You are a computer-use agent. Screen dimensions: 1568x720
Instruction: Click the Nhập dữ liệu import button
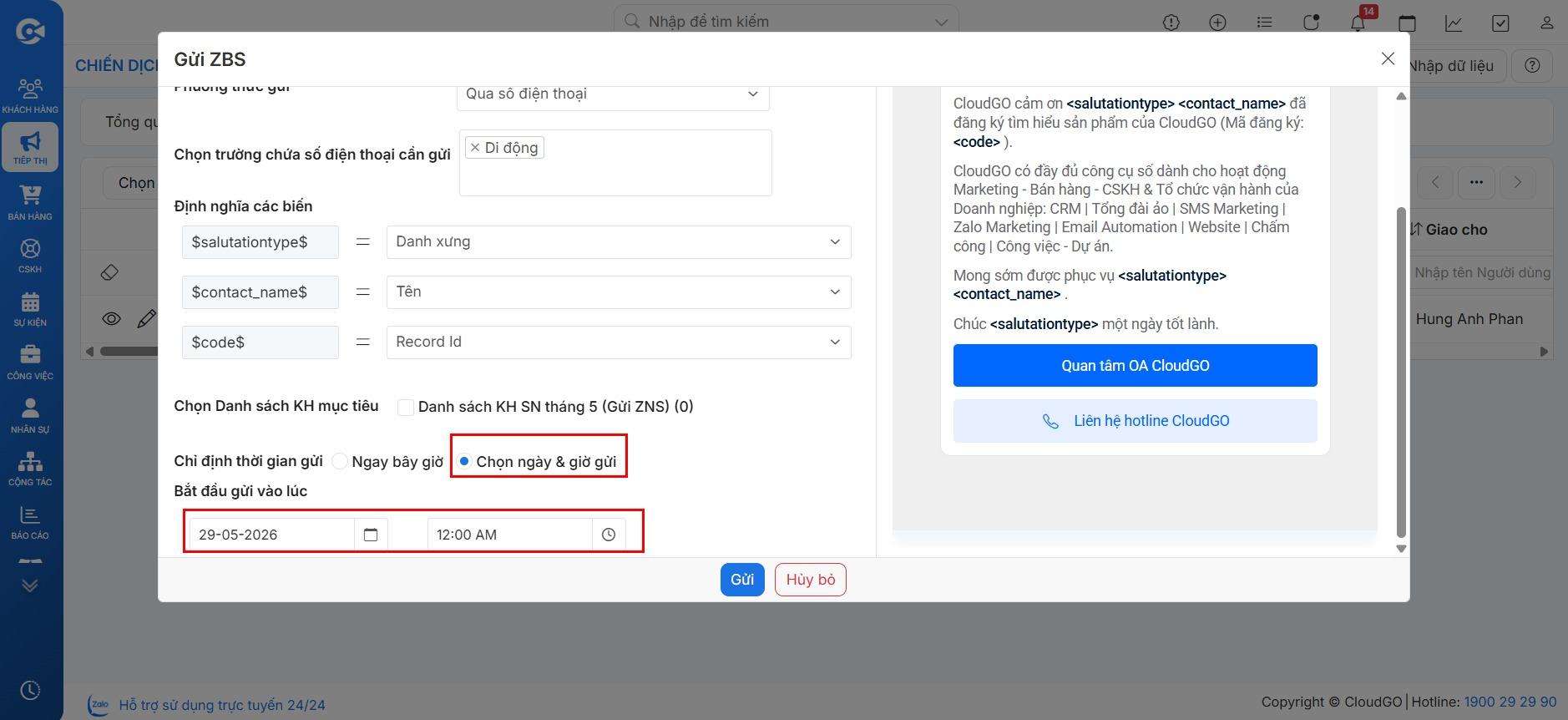point(1458,65)
